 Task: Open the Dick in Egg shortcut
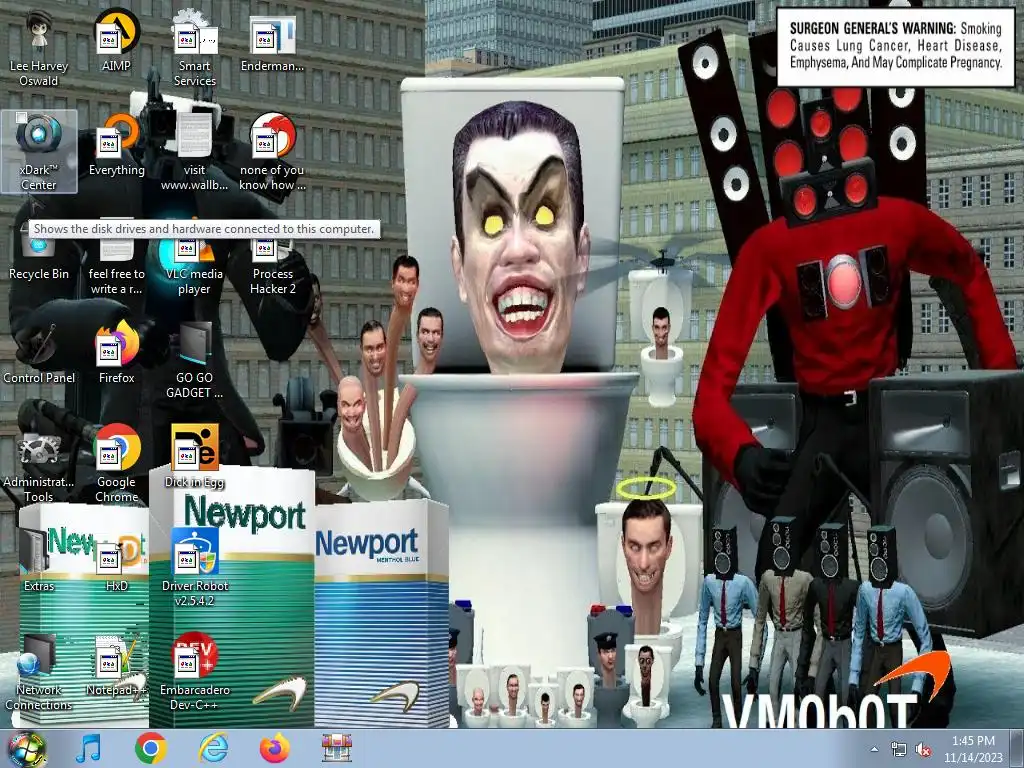(x=195, y=457)
